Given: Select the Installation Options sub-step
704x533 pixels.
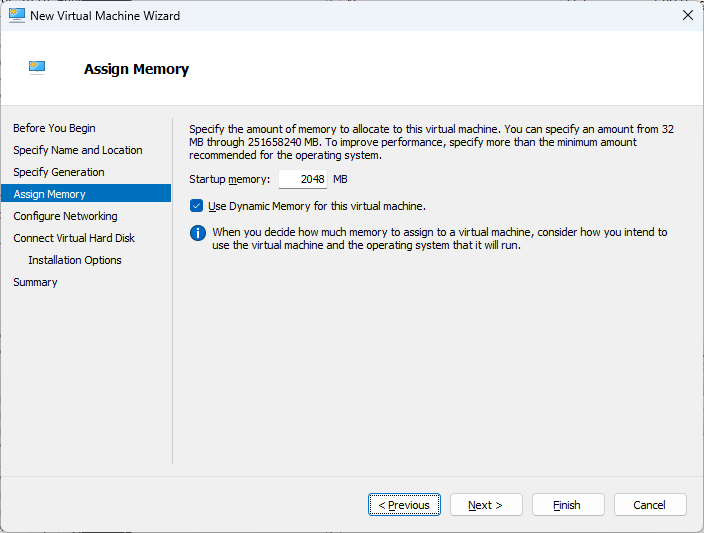Looking at the screenshot, I should (x=75, y=260).
